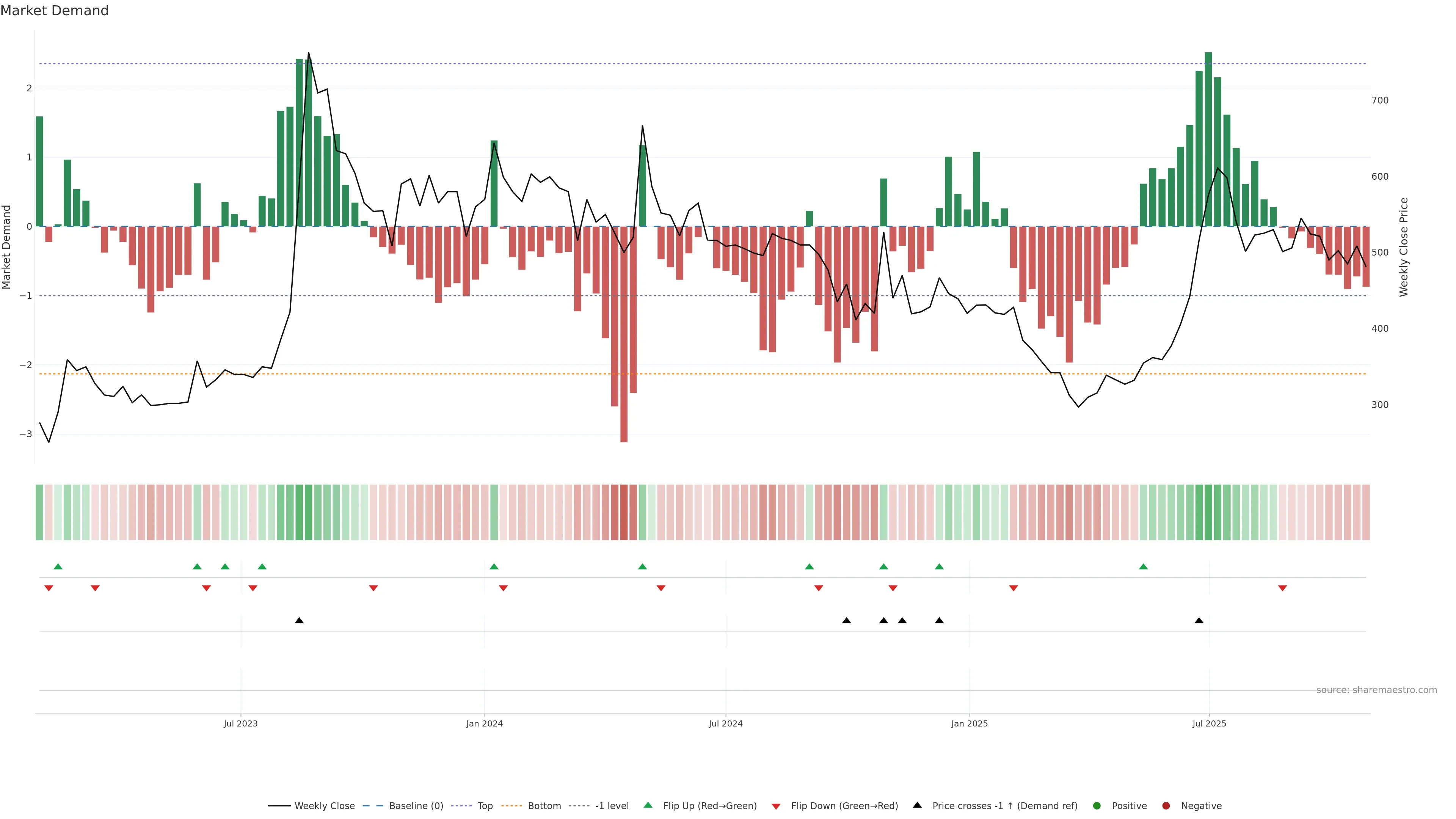Click the red Negative circle legend icon
1456x819 pixels.
(x=1166, y=805)
